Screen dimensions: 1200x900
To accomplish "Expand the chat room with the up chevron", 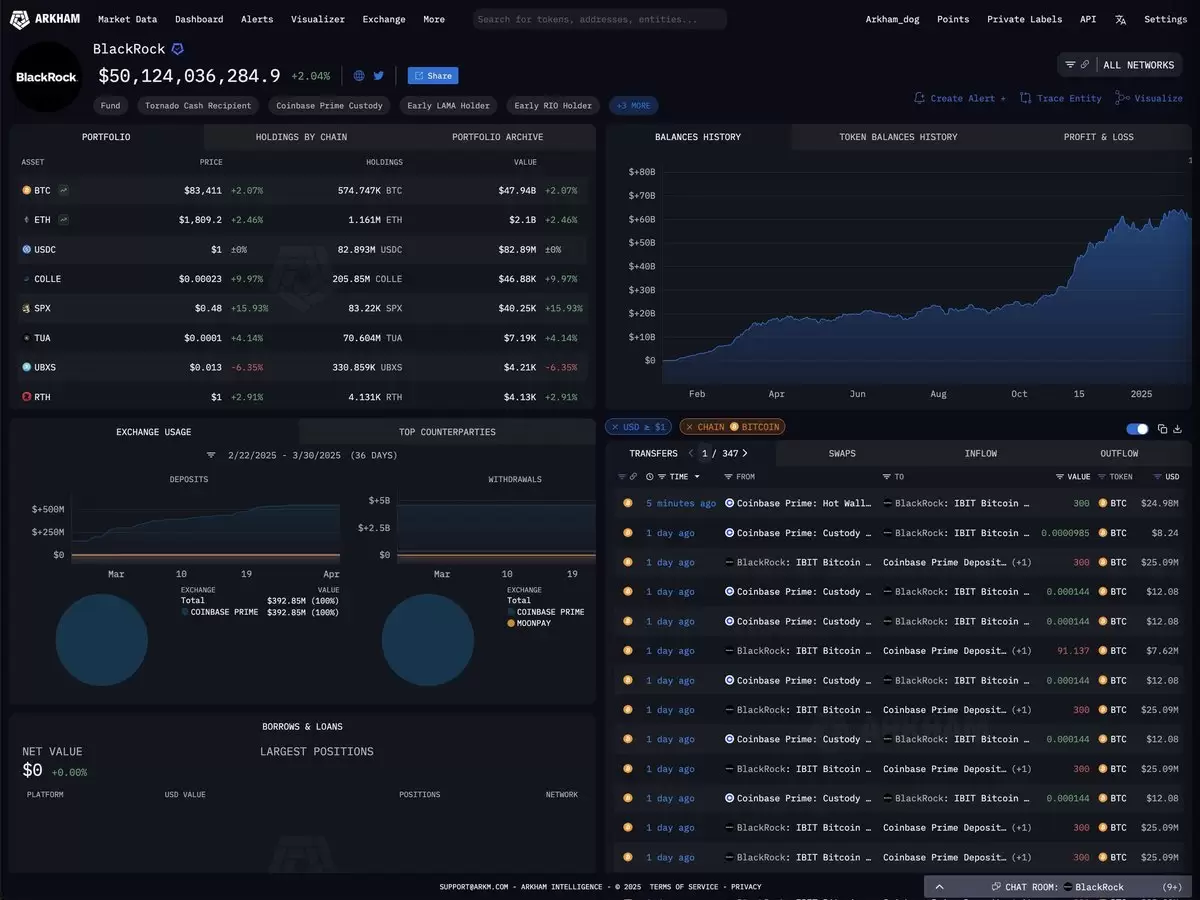I will (x=940, y=887).
